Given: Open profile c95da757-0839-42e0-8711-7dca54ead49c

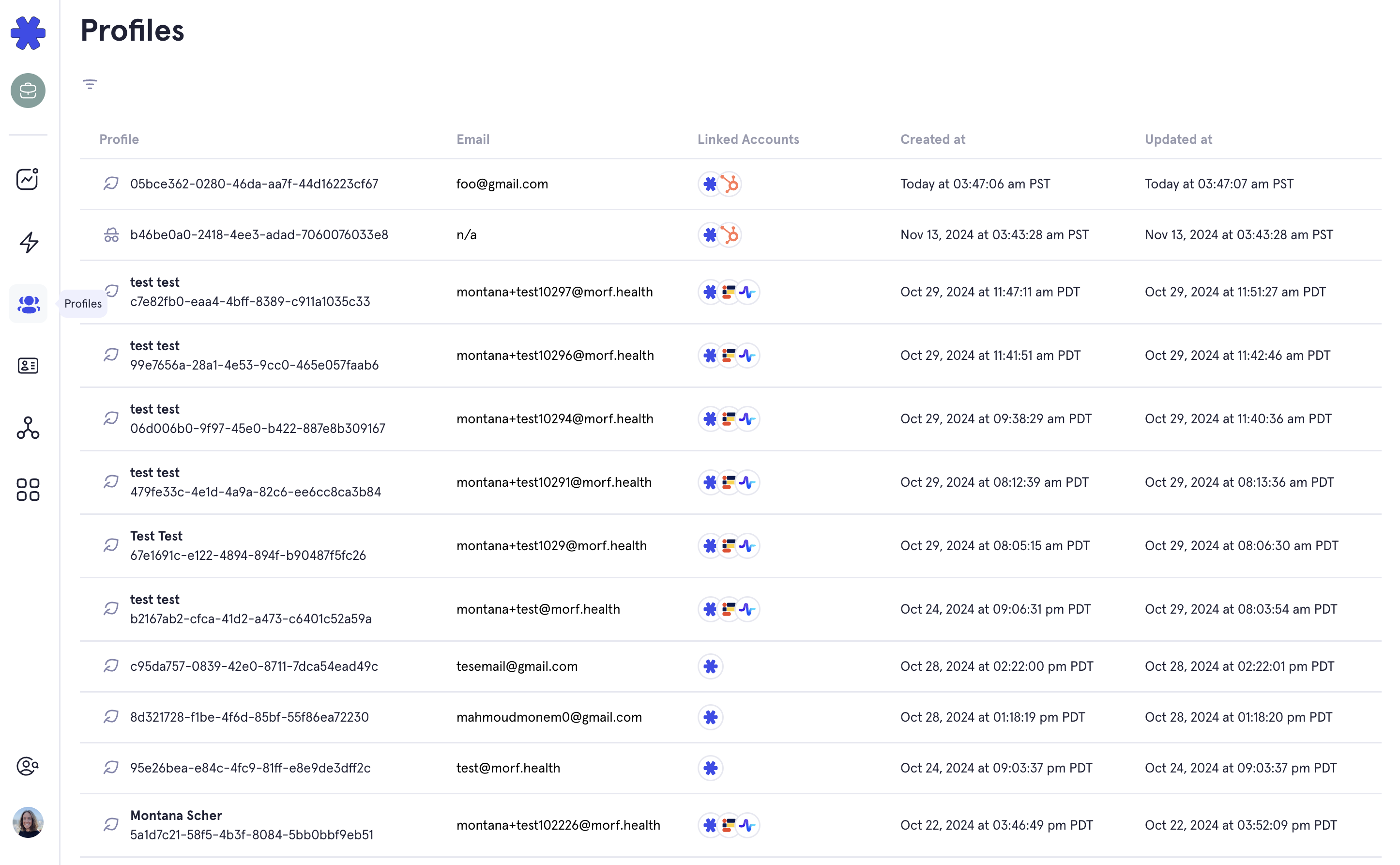Looking at the screenshot, I should pyautogui.click(x=254, y=666).
